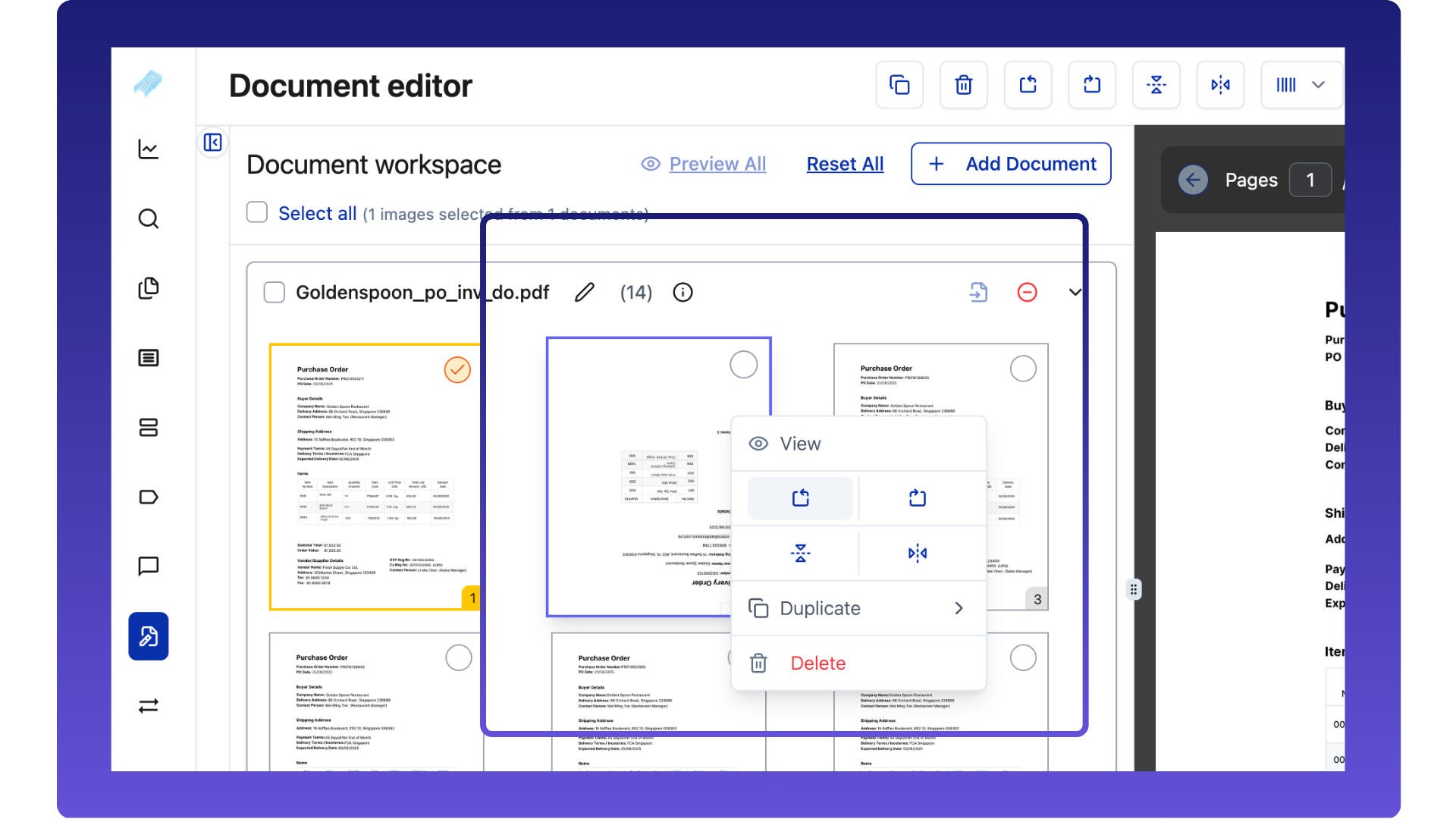
Task: Collapse the Goldenspoon document with chevron
Action: (x=1075, y=292)
